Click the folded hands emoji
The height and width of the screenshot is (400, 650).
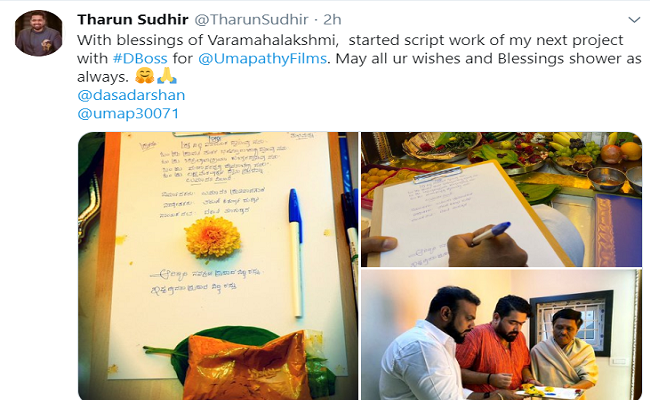[x=167, y=76]
